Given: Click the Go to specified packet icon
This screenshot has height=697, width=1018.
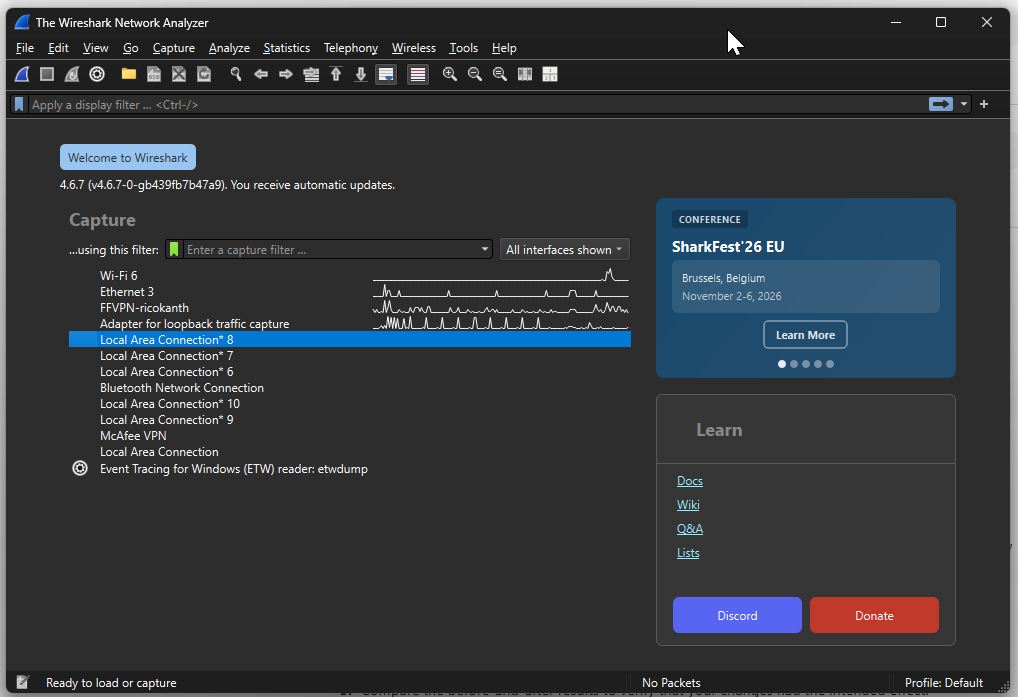Looking at the screenshot, I should pos(311,74).
